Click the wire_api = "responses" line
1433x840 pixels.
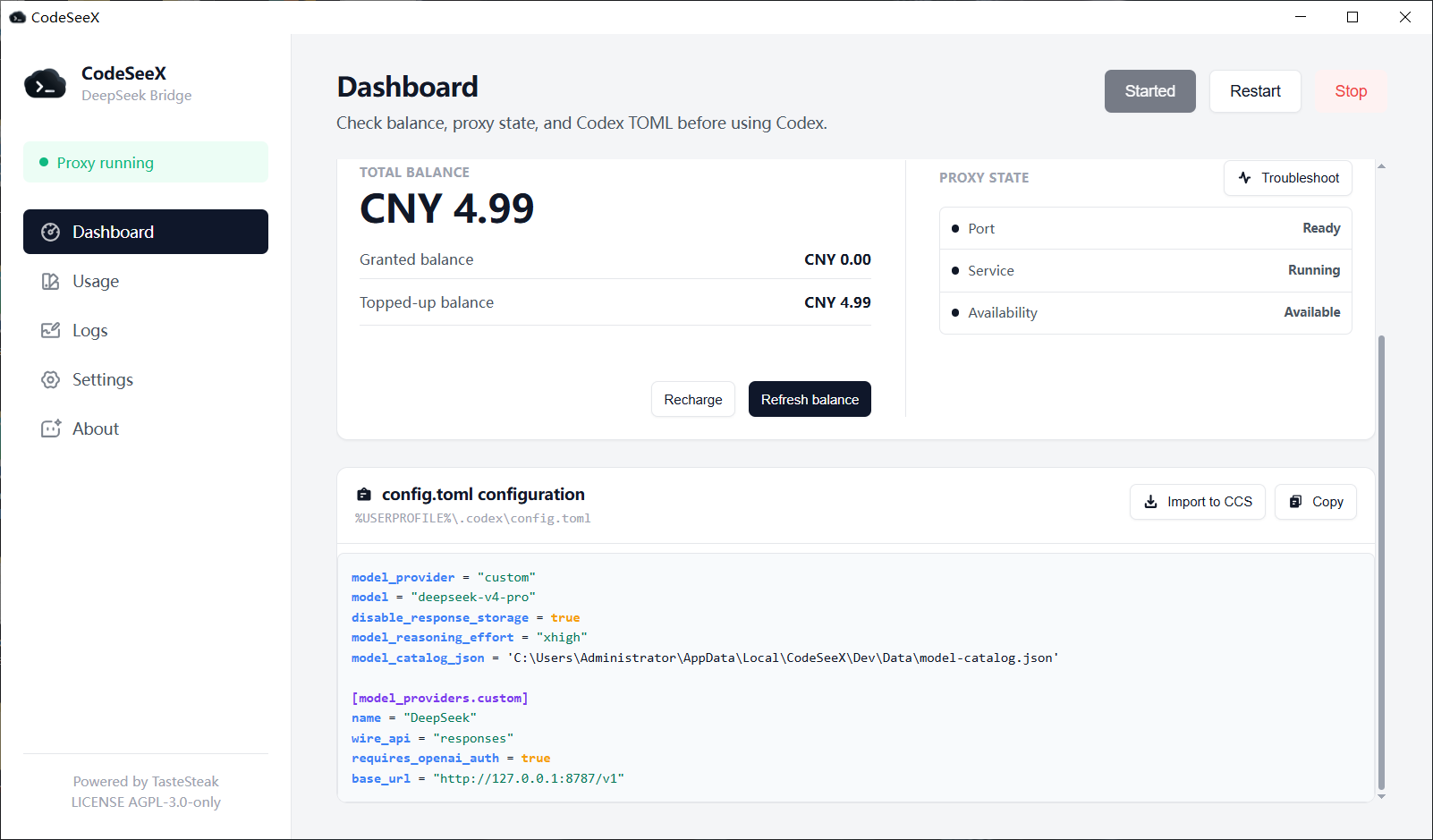tap(433, 738)
